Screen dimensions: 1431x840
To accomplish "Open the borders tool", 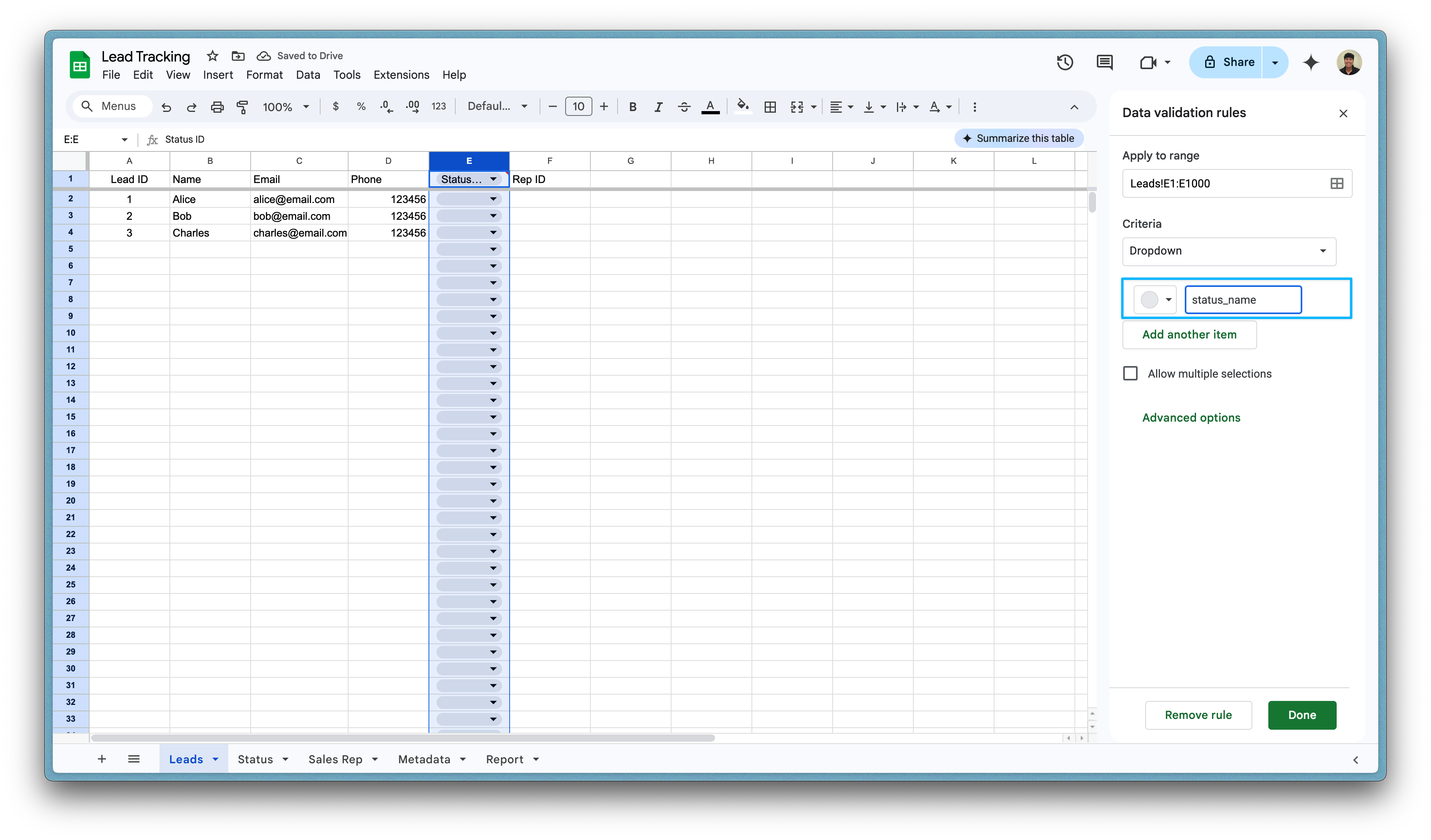I will (770, 107).
